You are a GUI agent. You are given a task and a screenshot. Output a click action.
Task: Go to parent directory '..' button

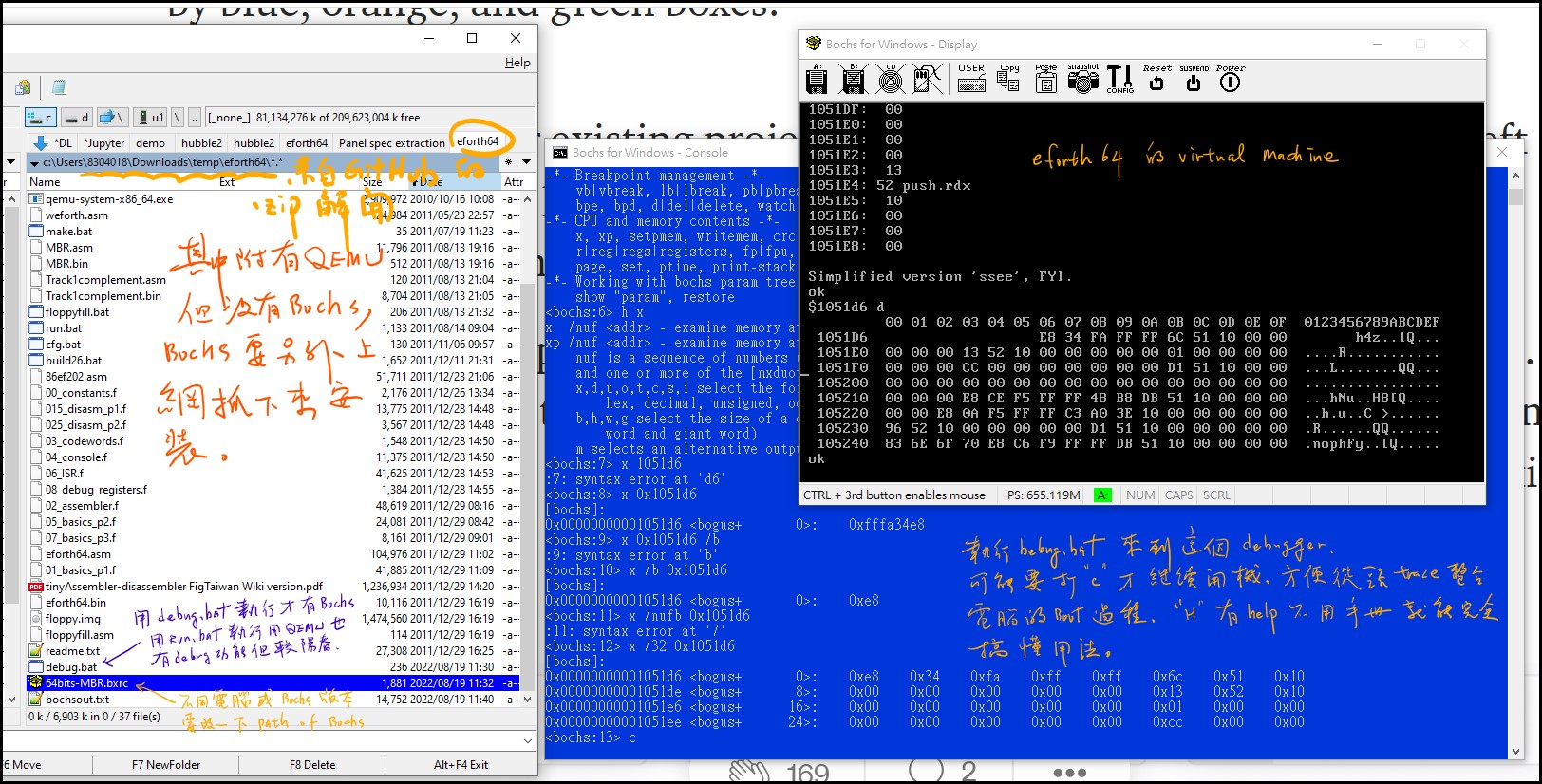pos(195,118)
